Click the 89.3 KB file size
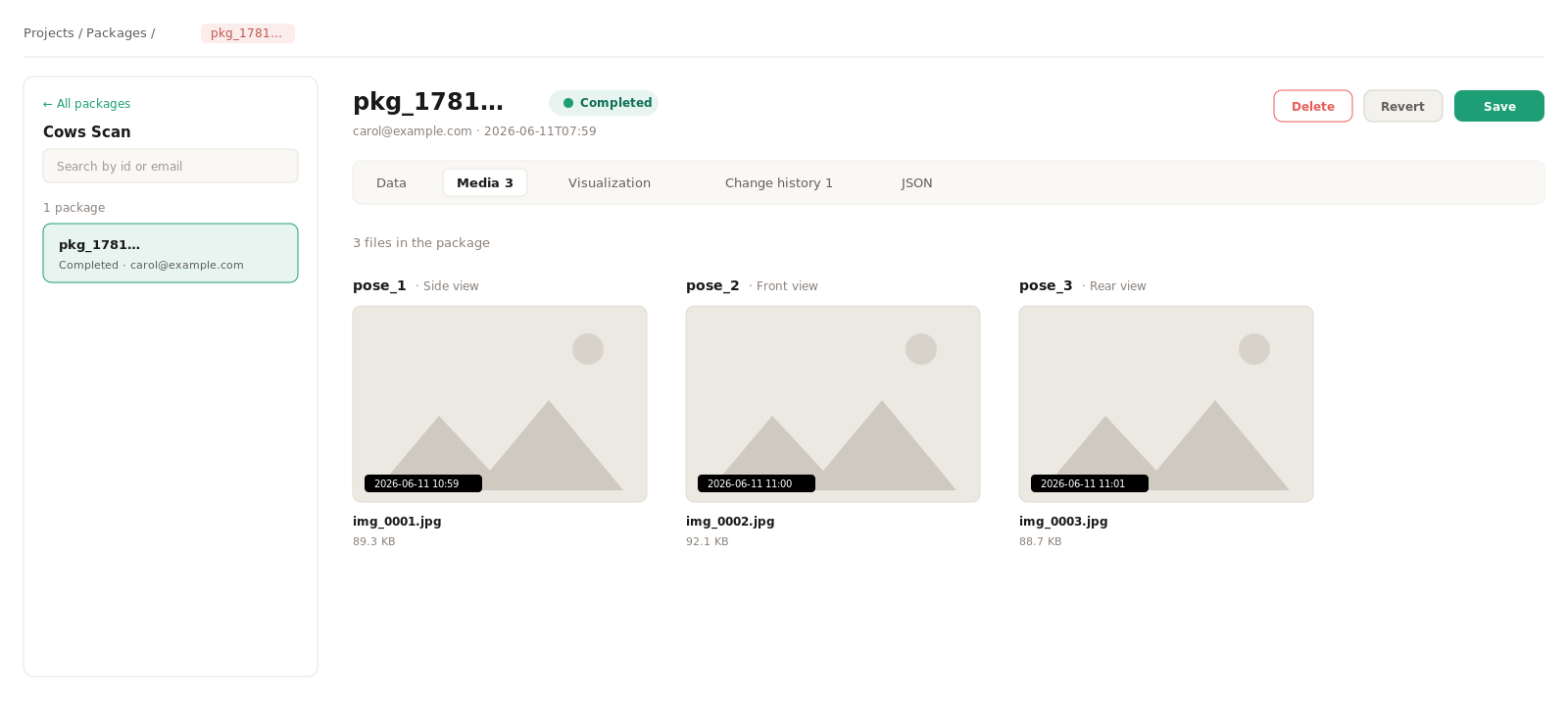1568x706 pixels. (374, 541)
